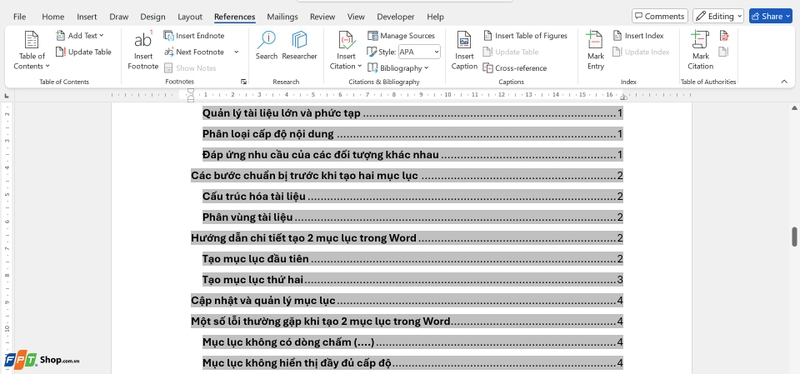Click entry 'Các bước chuẩn bị trước khi tạo hai mục lục'
Screen dimensions: 800x374
point(305,176)
